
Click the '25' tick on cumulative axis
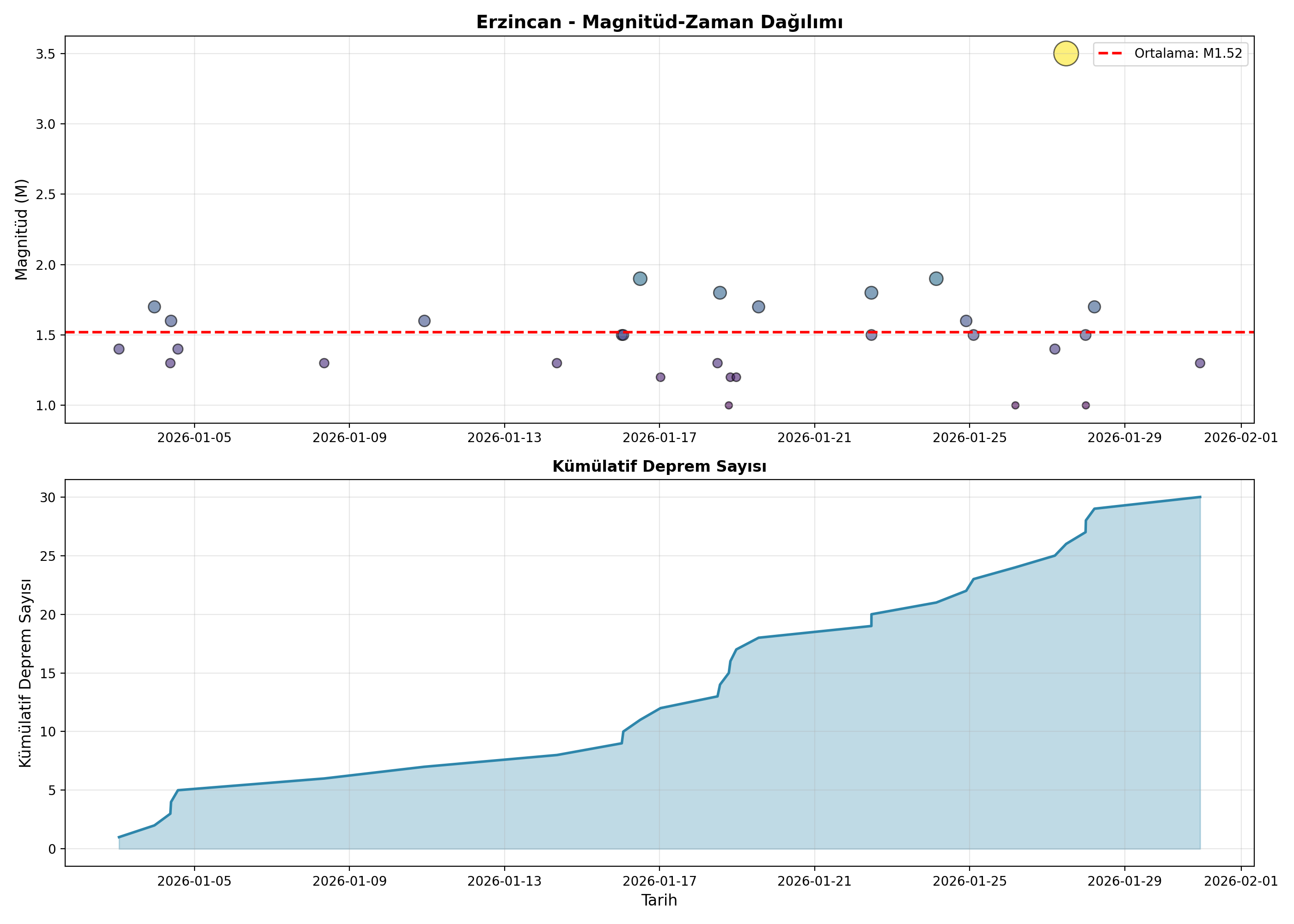[x=49, y=556]
